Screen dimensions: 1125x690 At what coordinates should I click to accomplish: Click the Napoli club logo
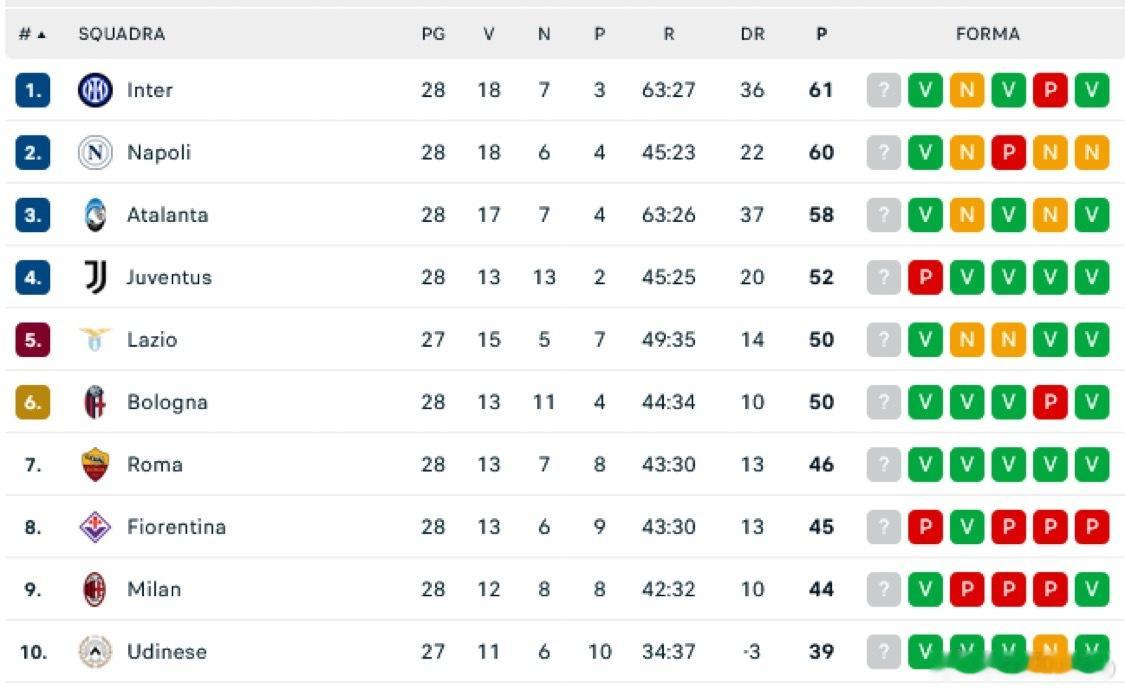[x=95, y=153]
